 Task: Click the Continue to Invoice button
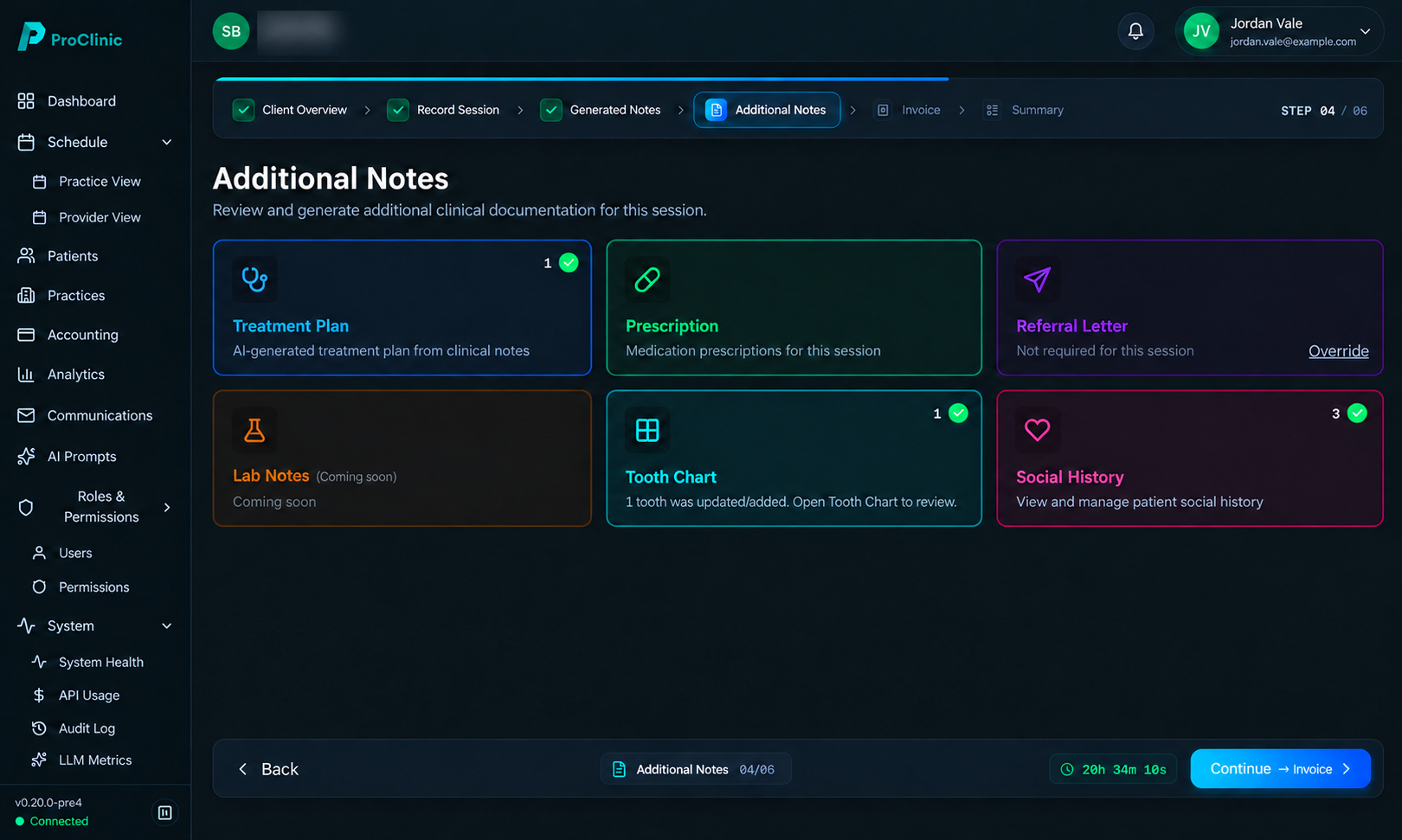[x=1280, y=769]
